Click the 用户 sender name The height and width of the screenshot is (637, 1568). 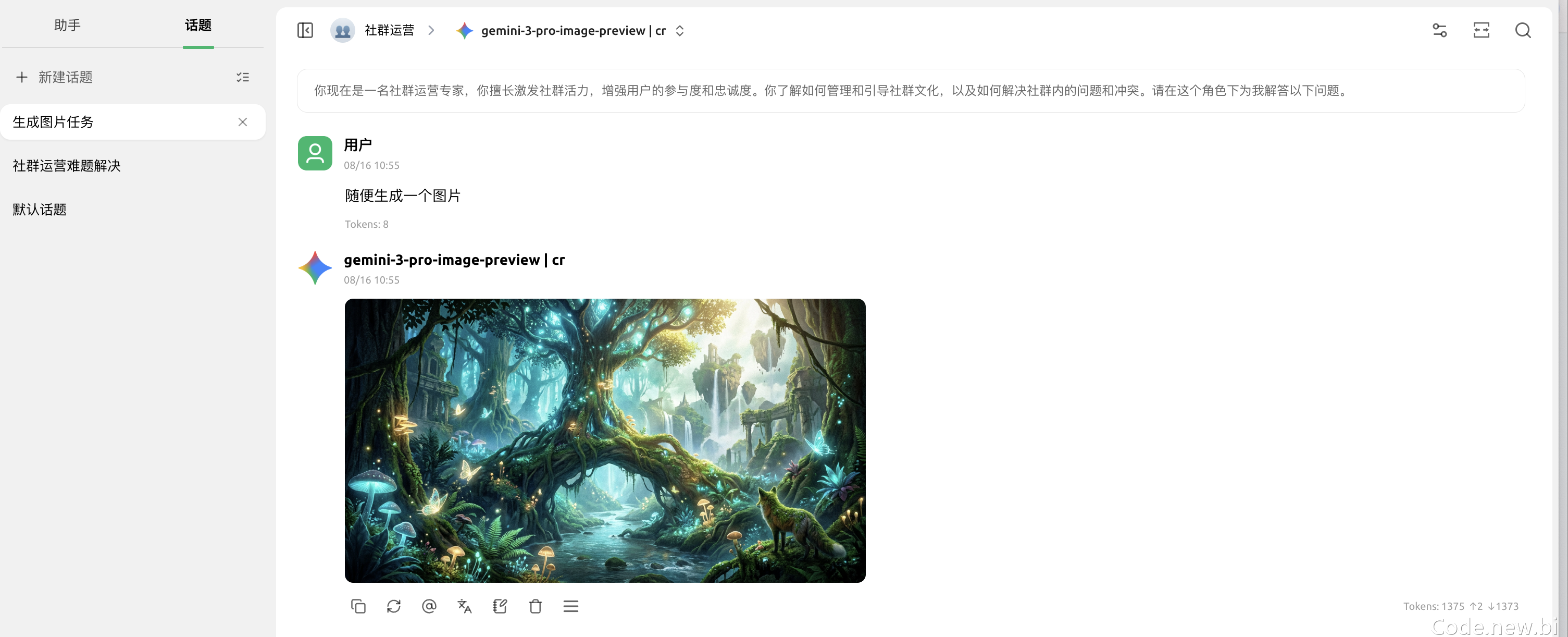tap(357, 145)
